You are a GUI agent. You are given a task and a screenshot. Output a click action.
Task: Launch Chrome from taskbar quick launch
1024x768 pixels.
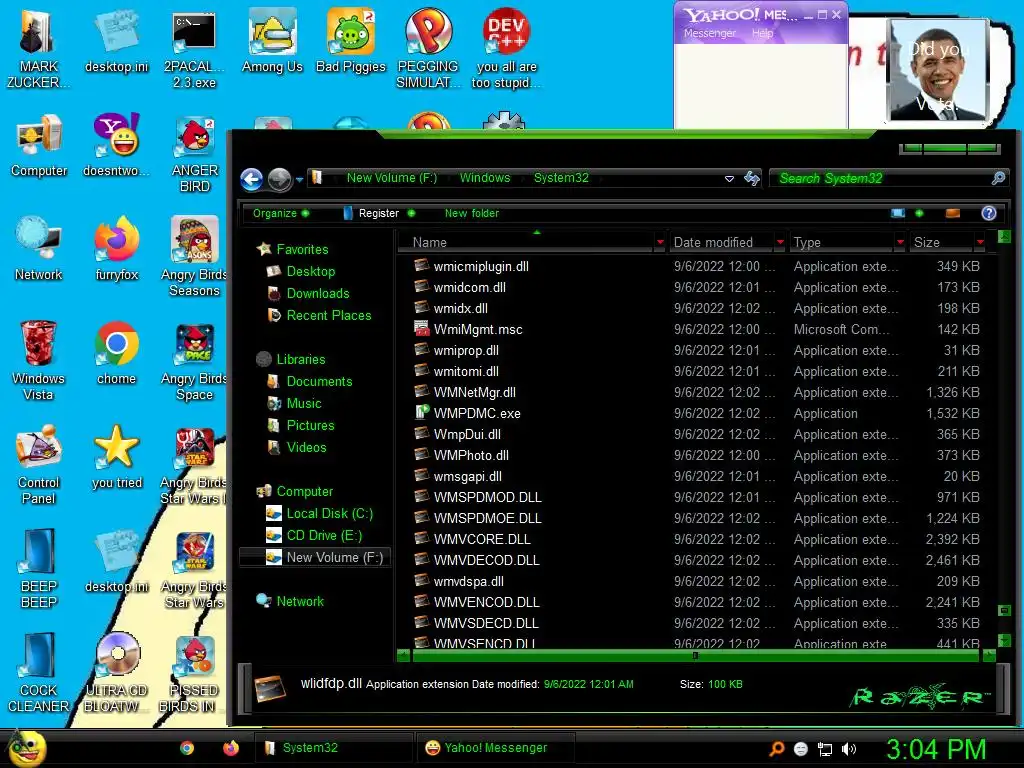tap(187, 748)
